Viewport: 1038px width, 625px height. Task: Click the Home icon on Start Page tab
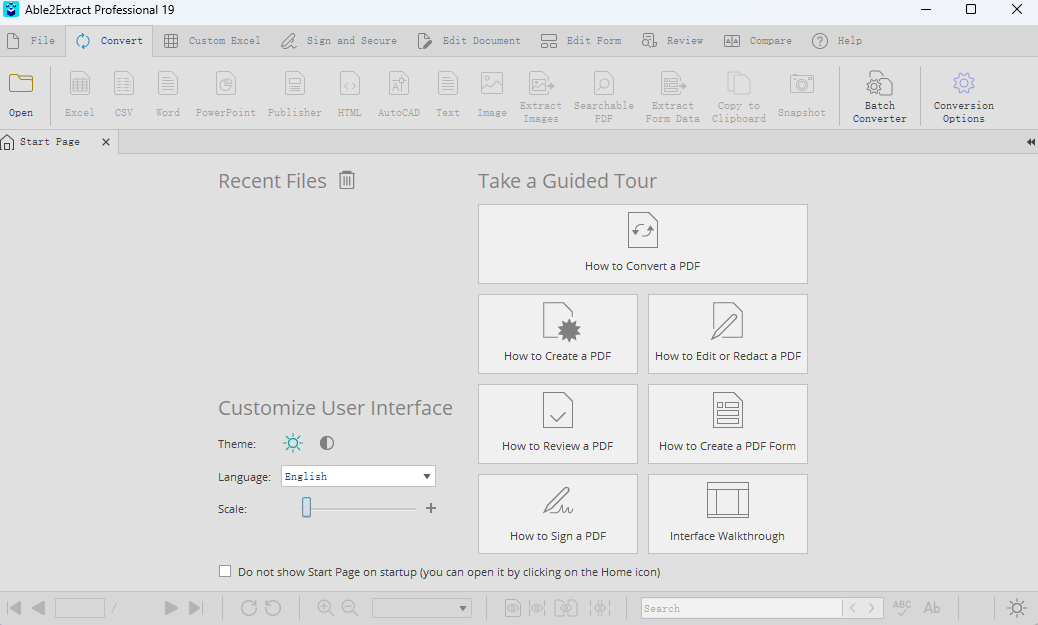tap(8, 142)
